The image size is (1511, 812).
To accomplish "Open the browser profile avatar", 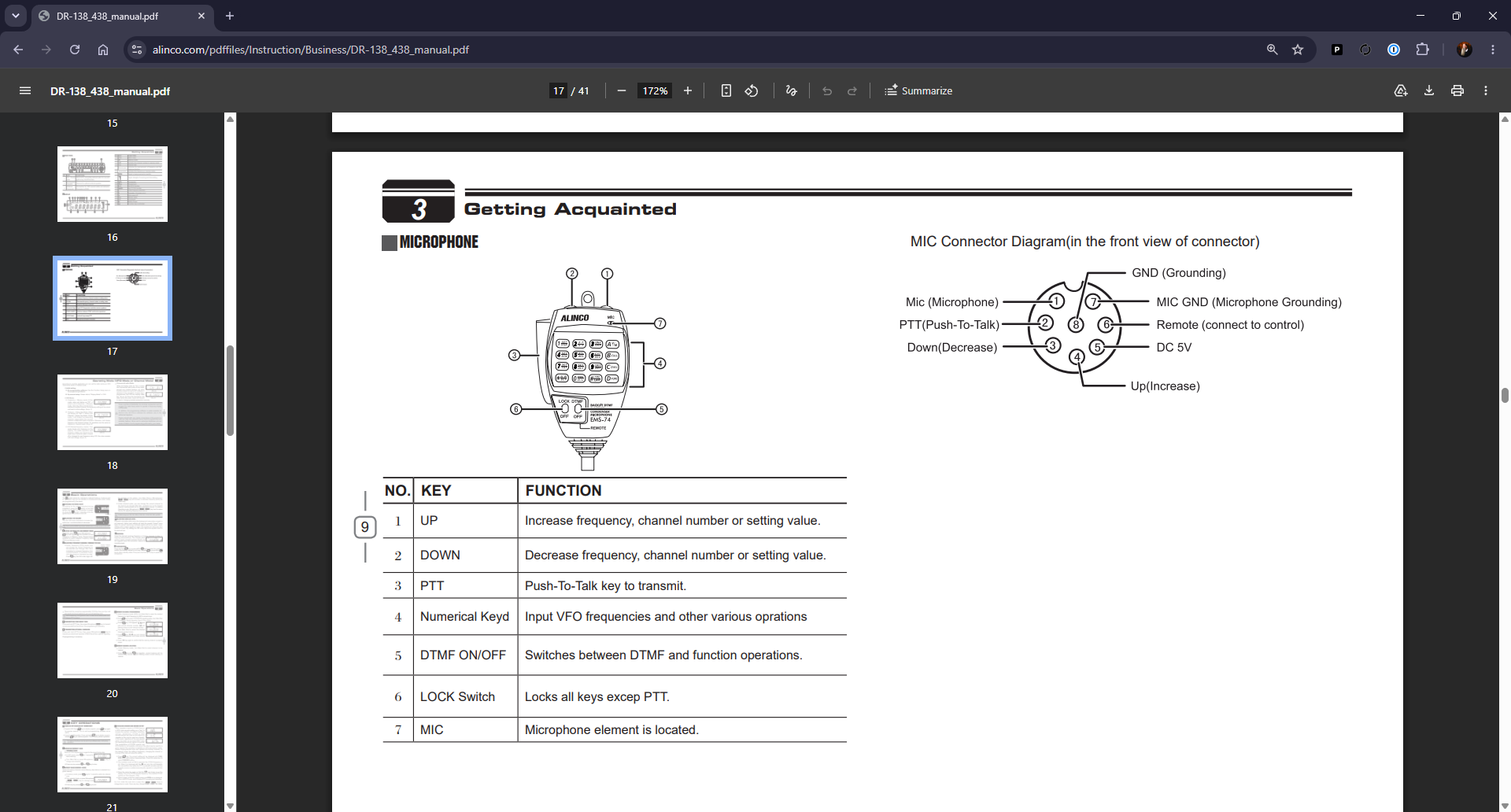I will 1465,50.
